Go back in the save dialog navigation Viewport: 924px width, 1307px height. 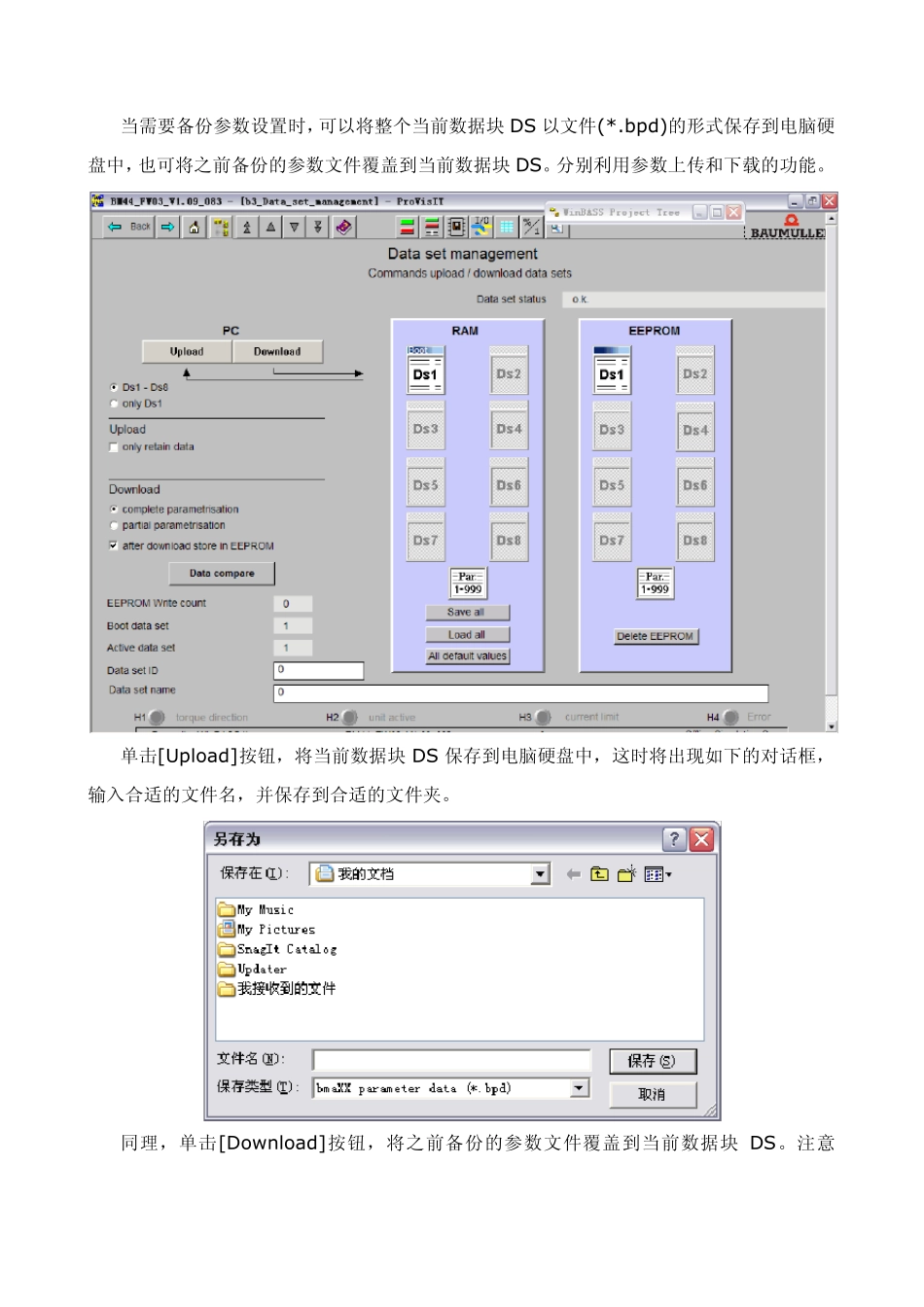pos(573,874)
